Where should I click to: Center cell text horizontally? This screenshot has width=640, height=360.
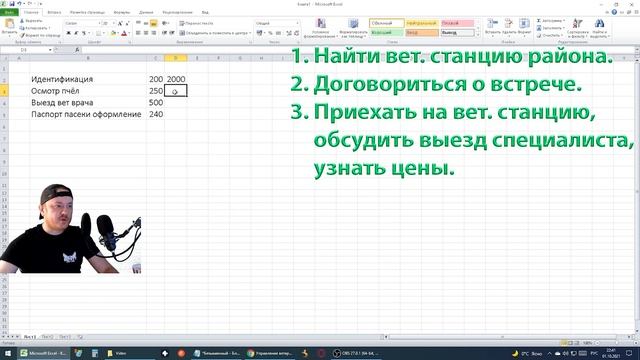tap(146, 33)
